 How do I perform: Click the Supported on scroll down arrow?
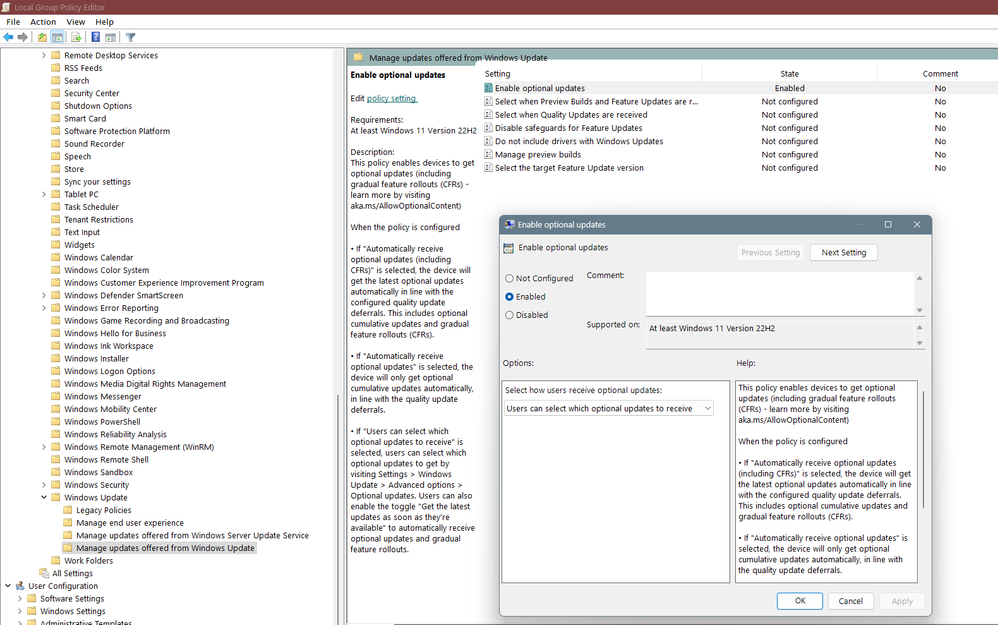pos(919,343)
